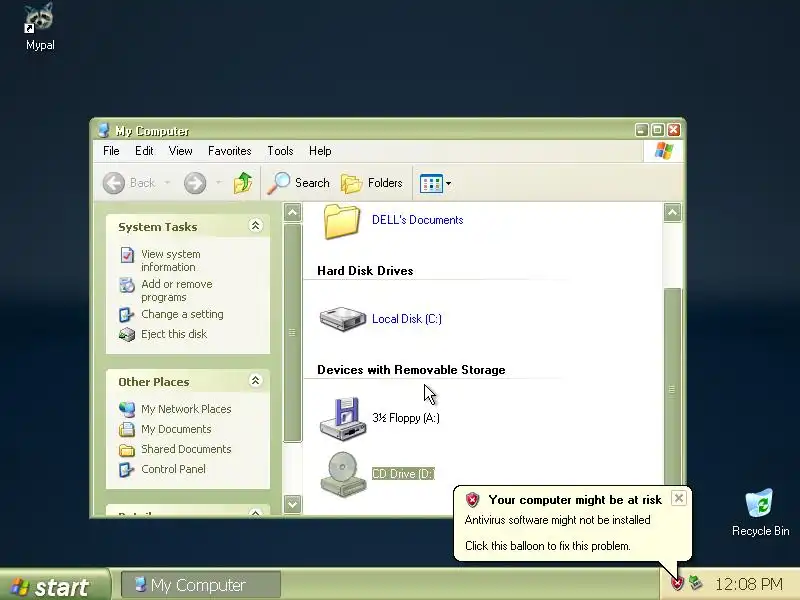This screenshot has width=800, height=600.
Task: Toggle the partially visible Details panel chevron
Action: pos(255,512)
